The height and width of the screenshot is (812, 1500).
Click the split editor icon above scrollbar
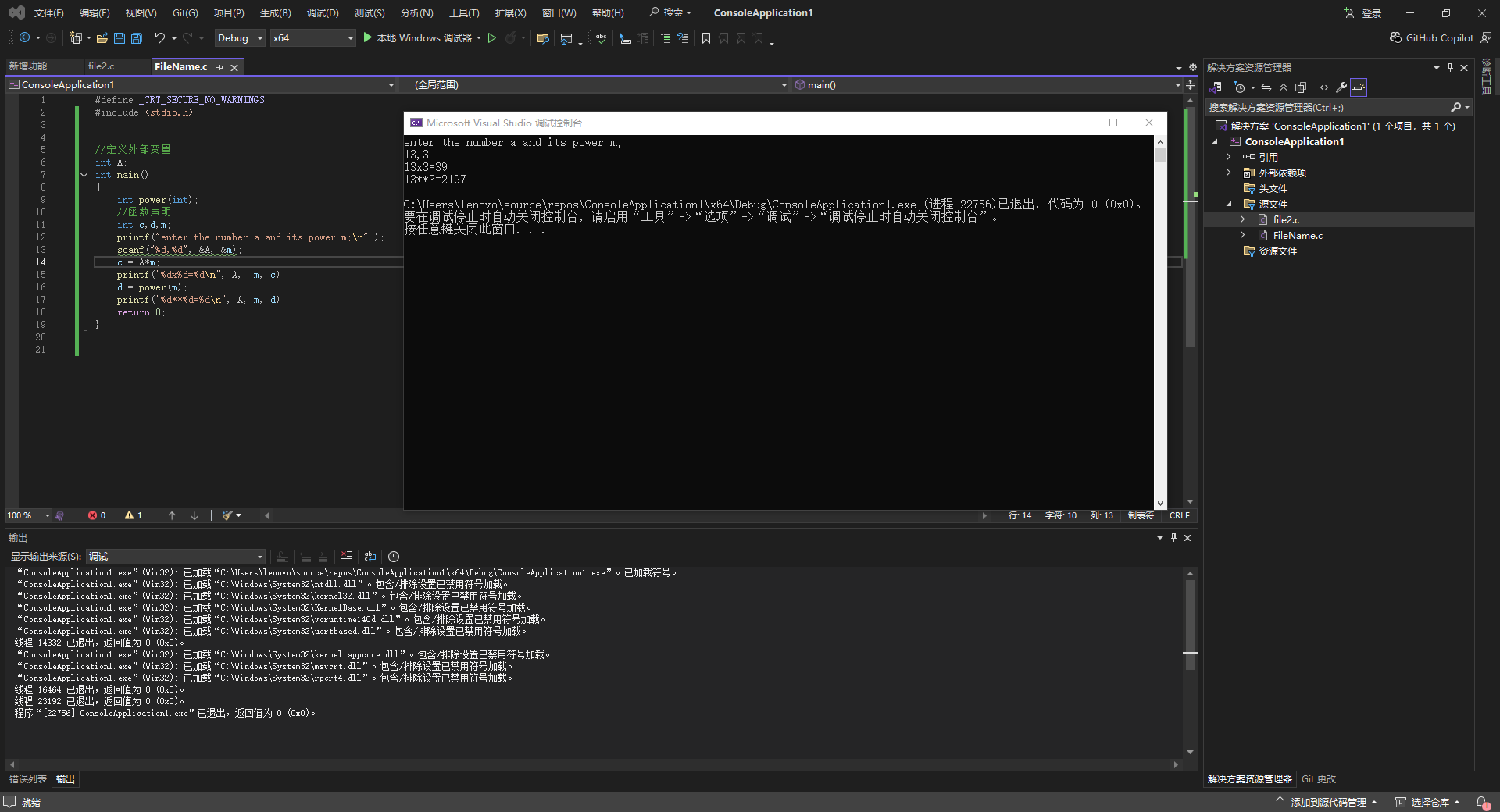[1190, 84]
